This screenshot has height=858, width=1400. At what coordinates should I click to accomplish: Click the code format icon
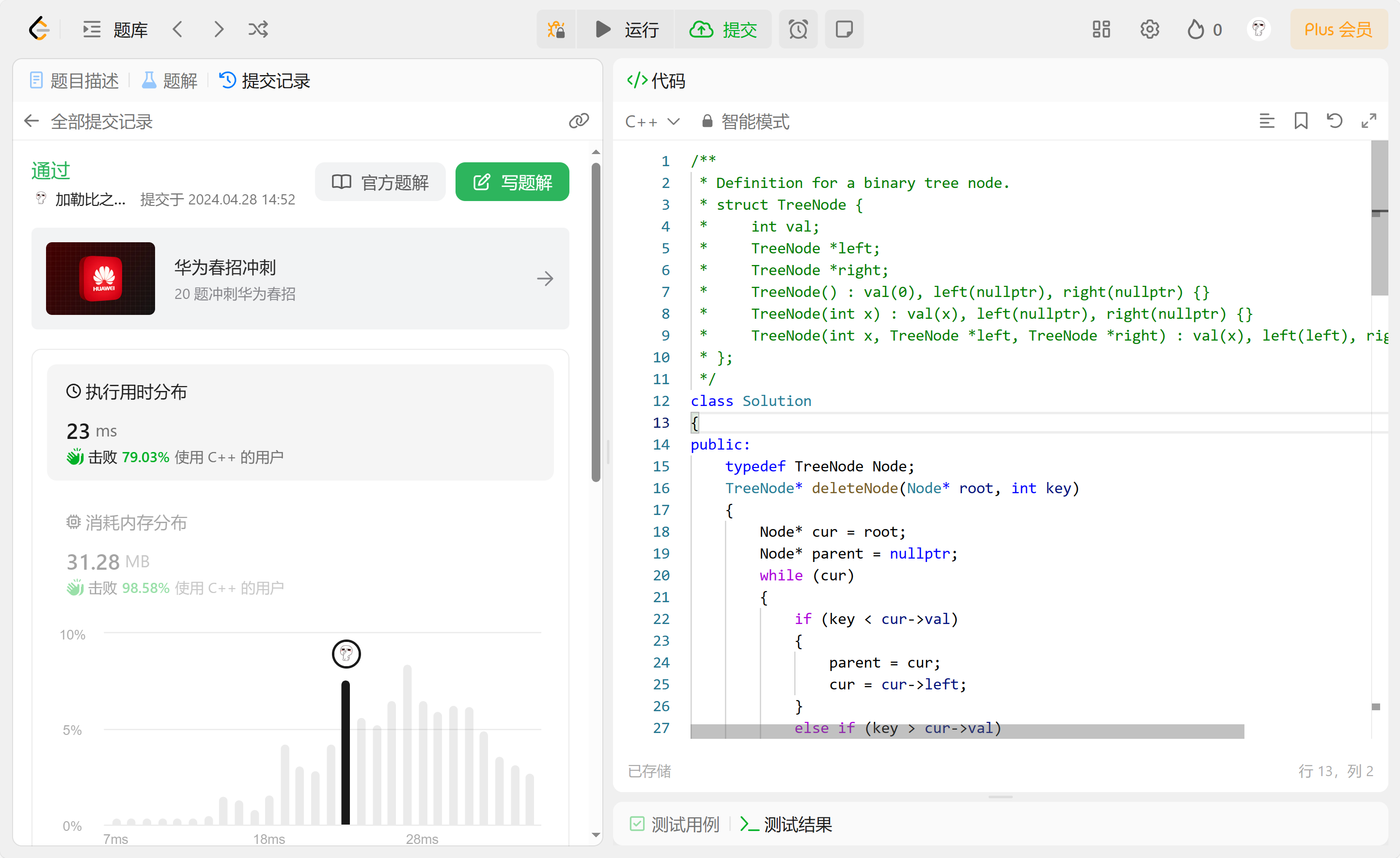pos(1266,121)
